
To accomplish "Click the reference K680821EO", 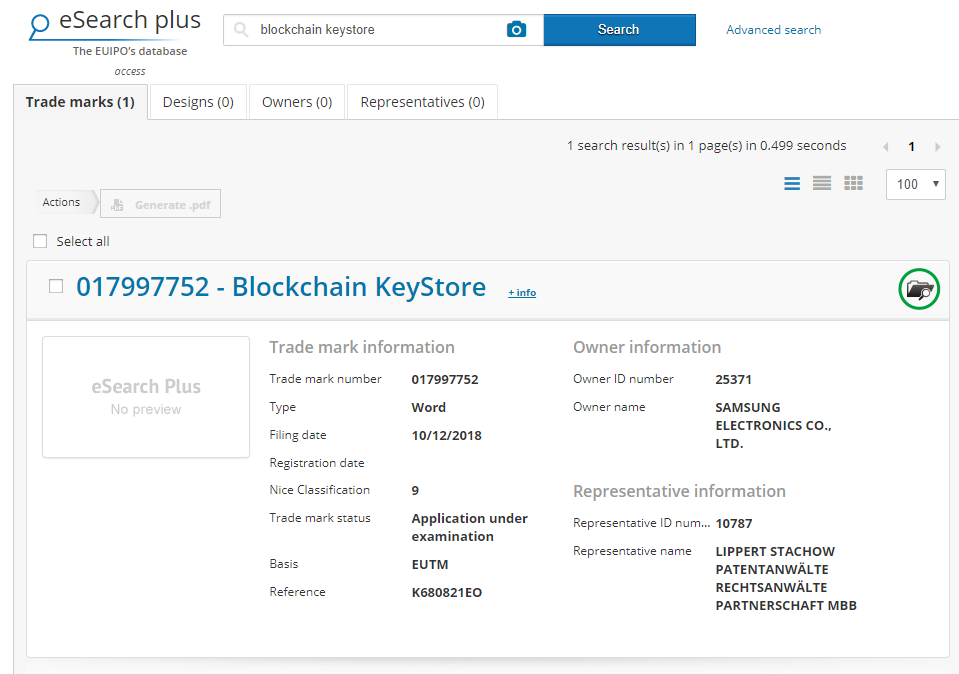I will (446, 592).
